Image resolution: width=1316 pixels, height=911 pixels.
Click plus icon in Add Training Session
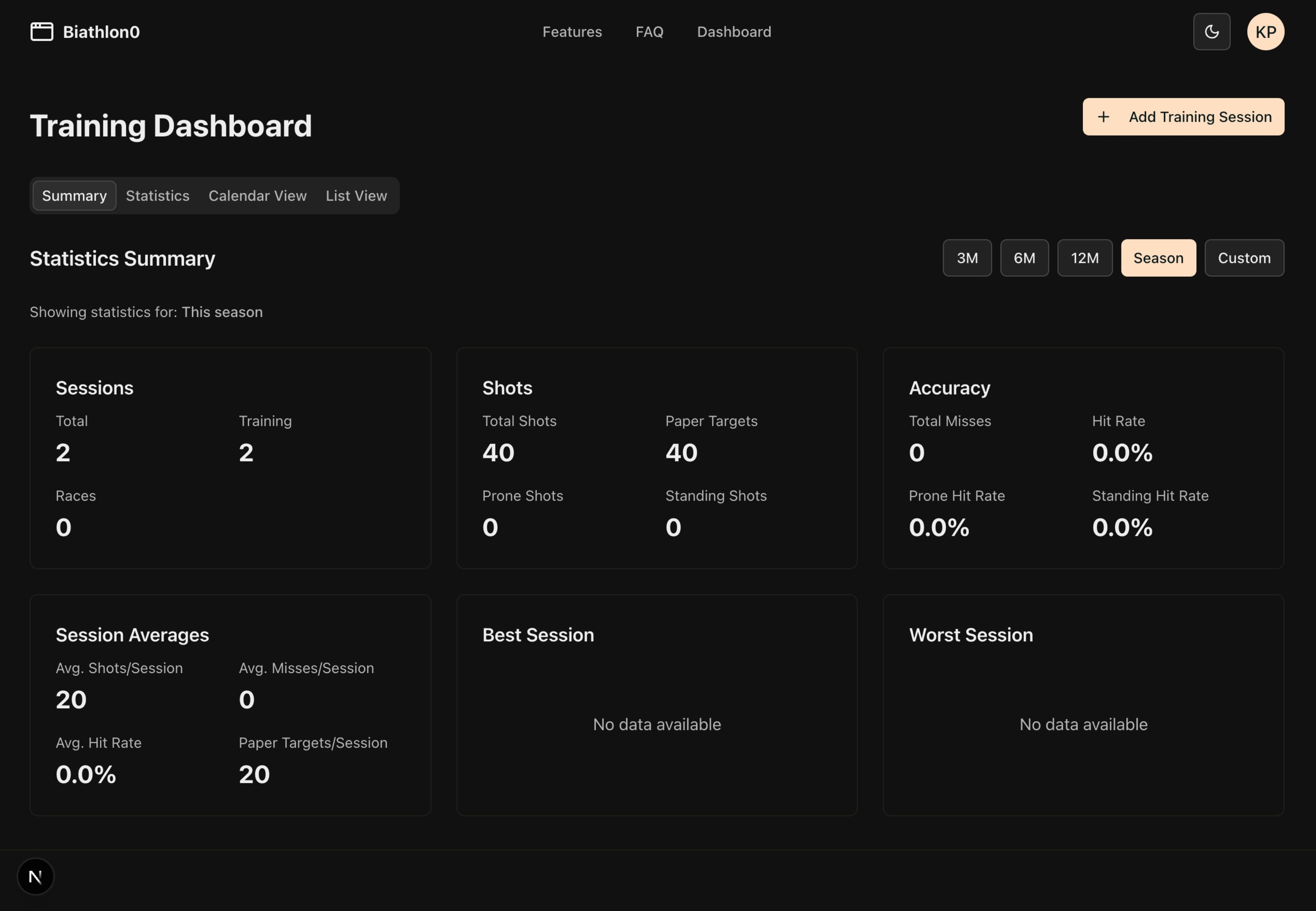coord(1103,117)
